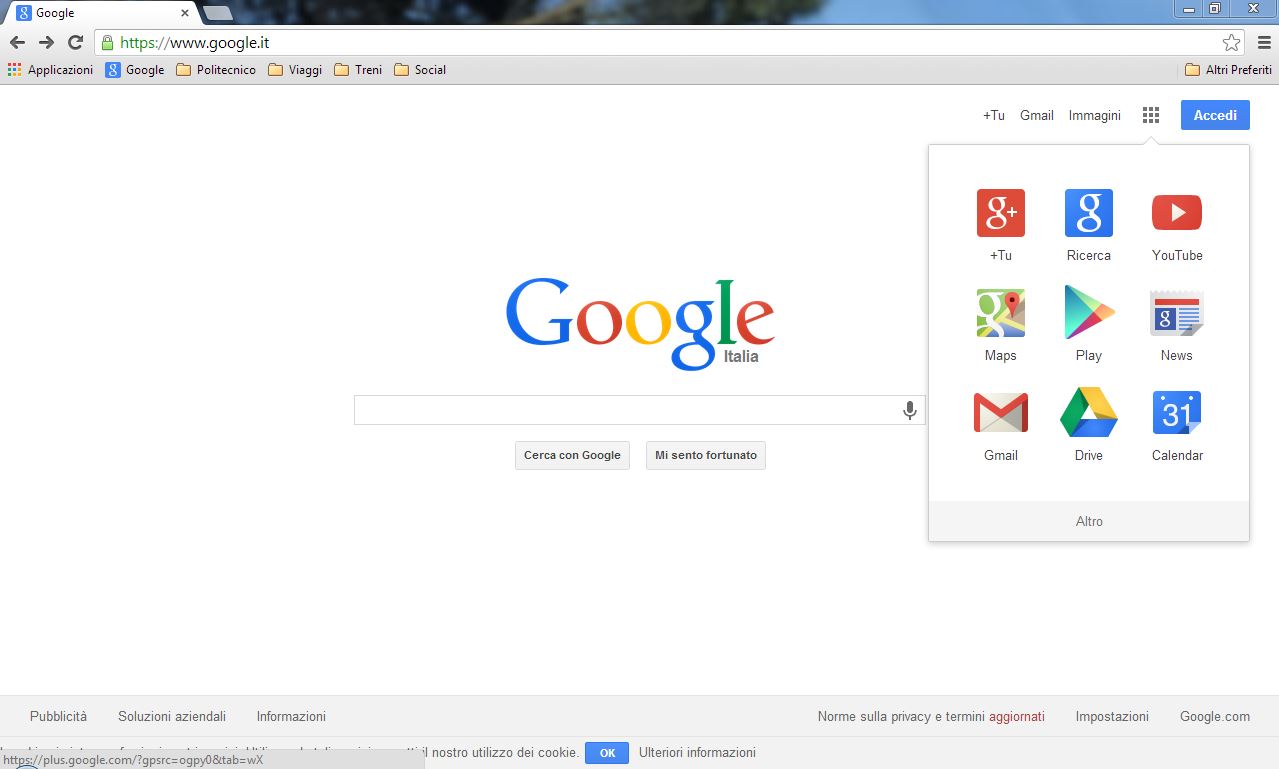The height and width of the screenshot is (769, 1279).
Task: Open Gmail link in the top bar
Action: (1037, 115)
